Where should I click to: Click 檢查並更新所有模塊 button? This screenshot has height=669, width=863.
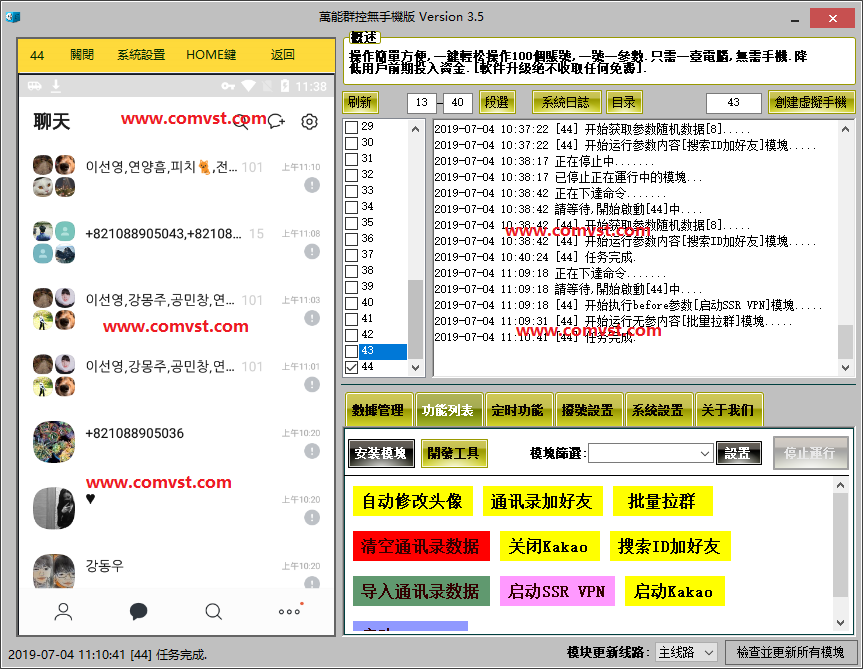click(x=790, y=652)
